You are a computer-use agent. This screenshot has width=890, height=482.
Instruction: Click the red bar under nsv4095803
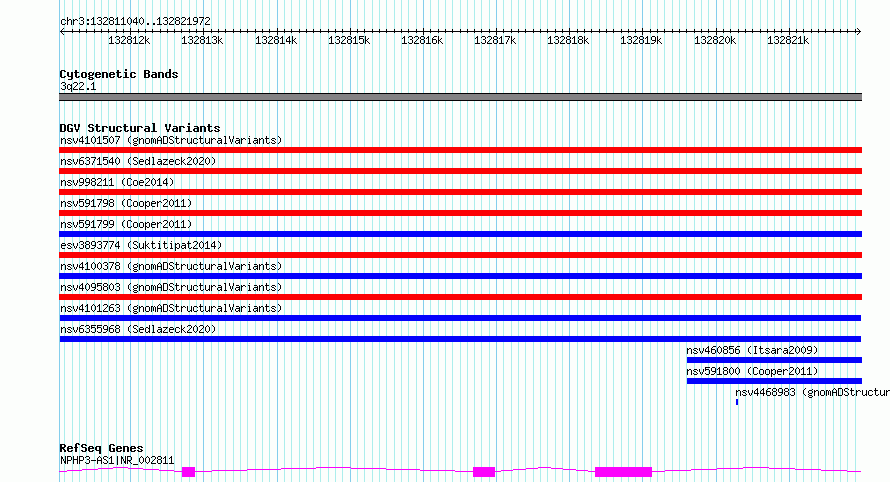[x=460, y=297]
